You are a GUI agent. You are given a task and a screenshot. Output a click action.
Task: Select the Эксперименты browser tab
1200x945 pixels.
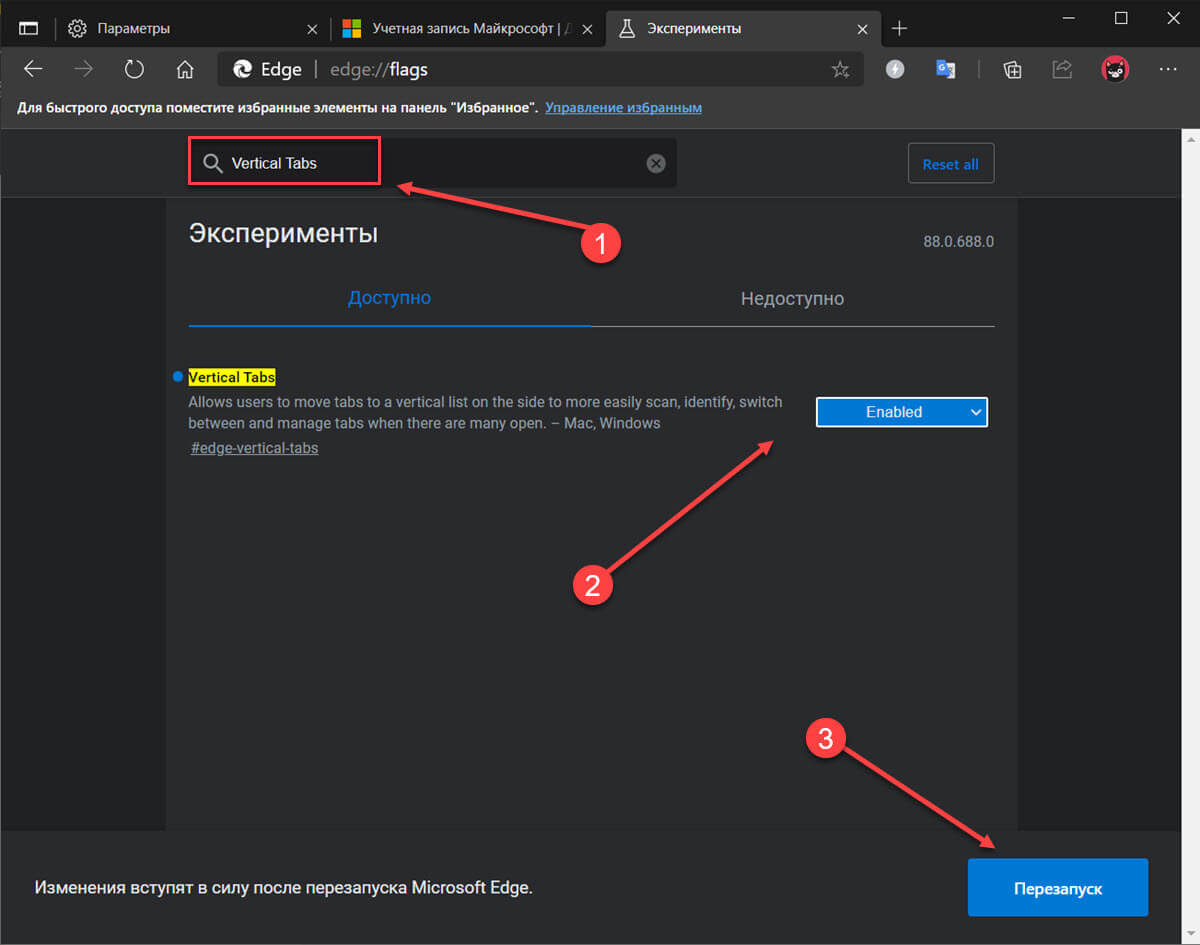point(742,28)
